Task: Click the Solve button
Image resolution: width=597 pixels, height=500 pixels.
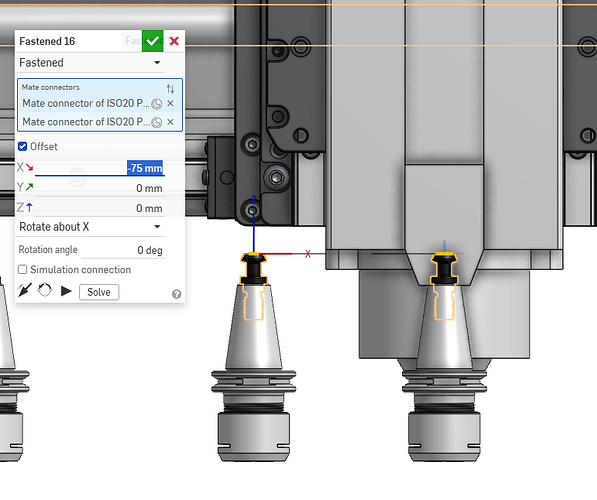Action: pyautogui.click(x=99, y=292)
